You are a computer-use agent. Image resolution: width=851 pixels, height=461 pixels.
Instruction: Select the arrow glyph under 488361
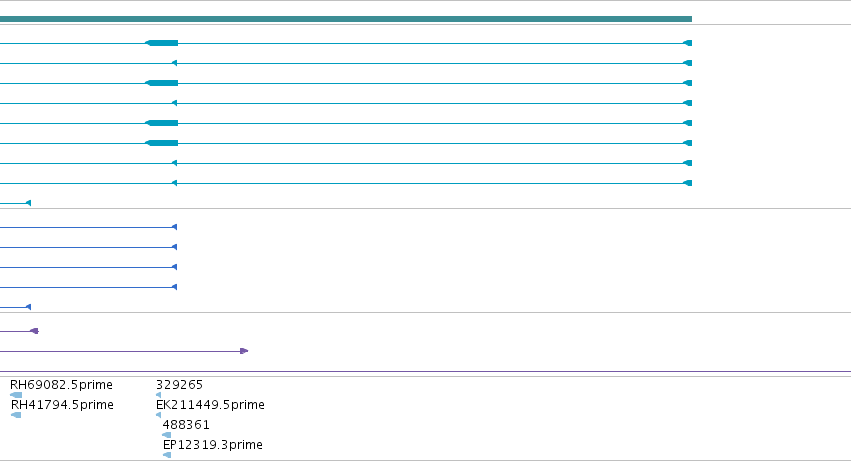point(167,435)
